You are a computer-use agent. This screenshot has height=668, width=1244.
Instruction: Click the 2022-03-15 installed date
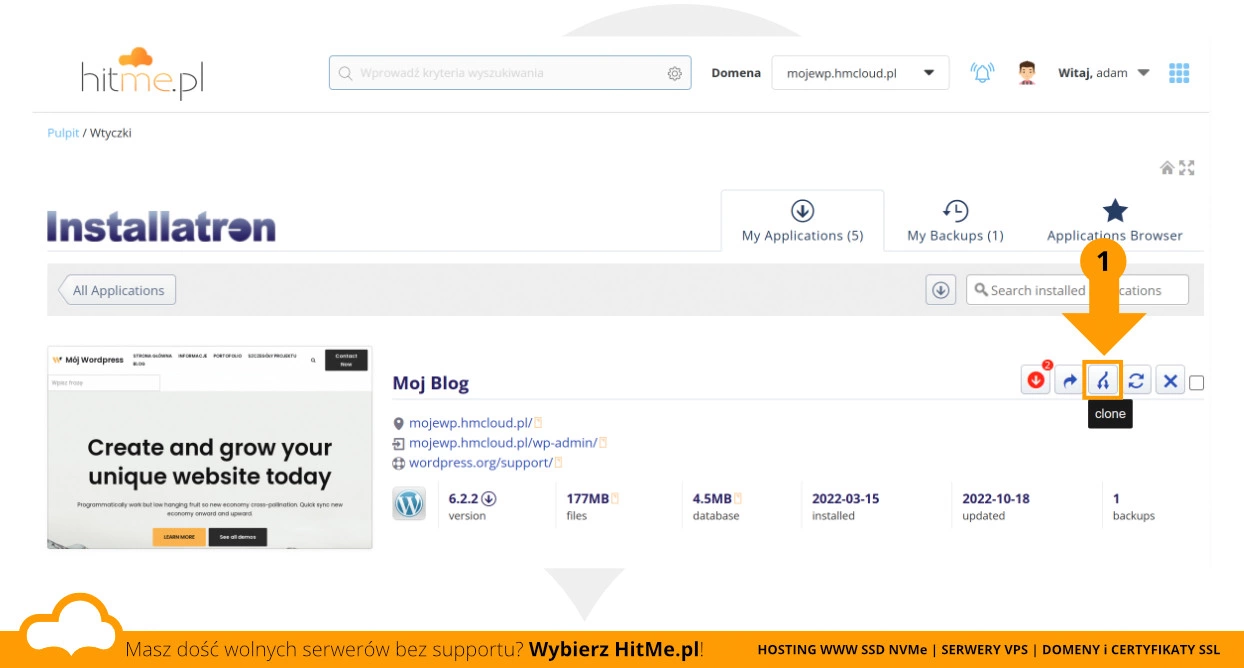846,498
